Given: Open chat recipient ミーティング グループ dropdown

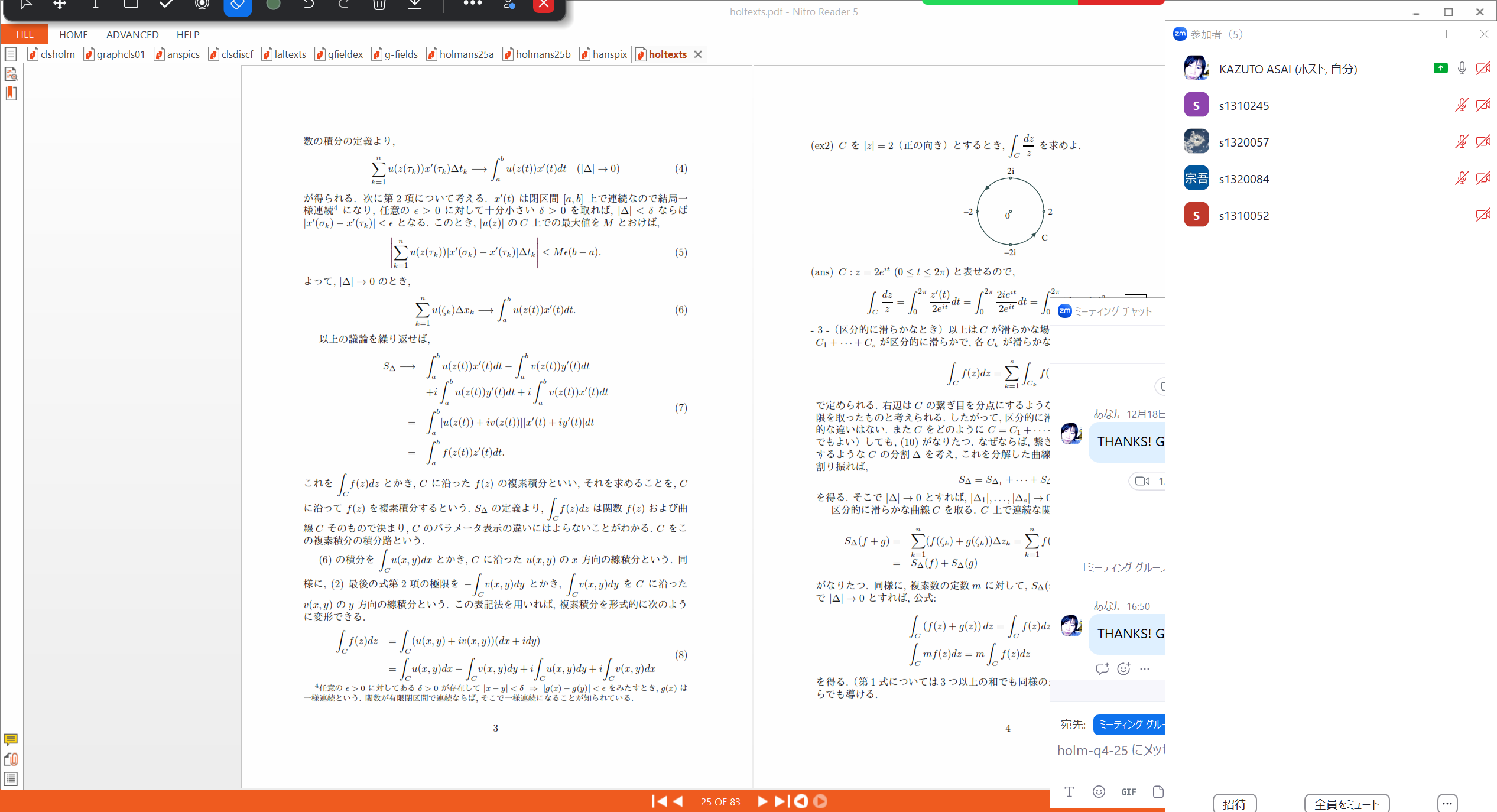Looking at the screenshot, I should [x=1129, y=725].
